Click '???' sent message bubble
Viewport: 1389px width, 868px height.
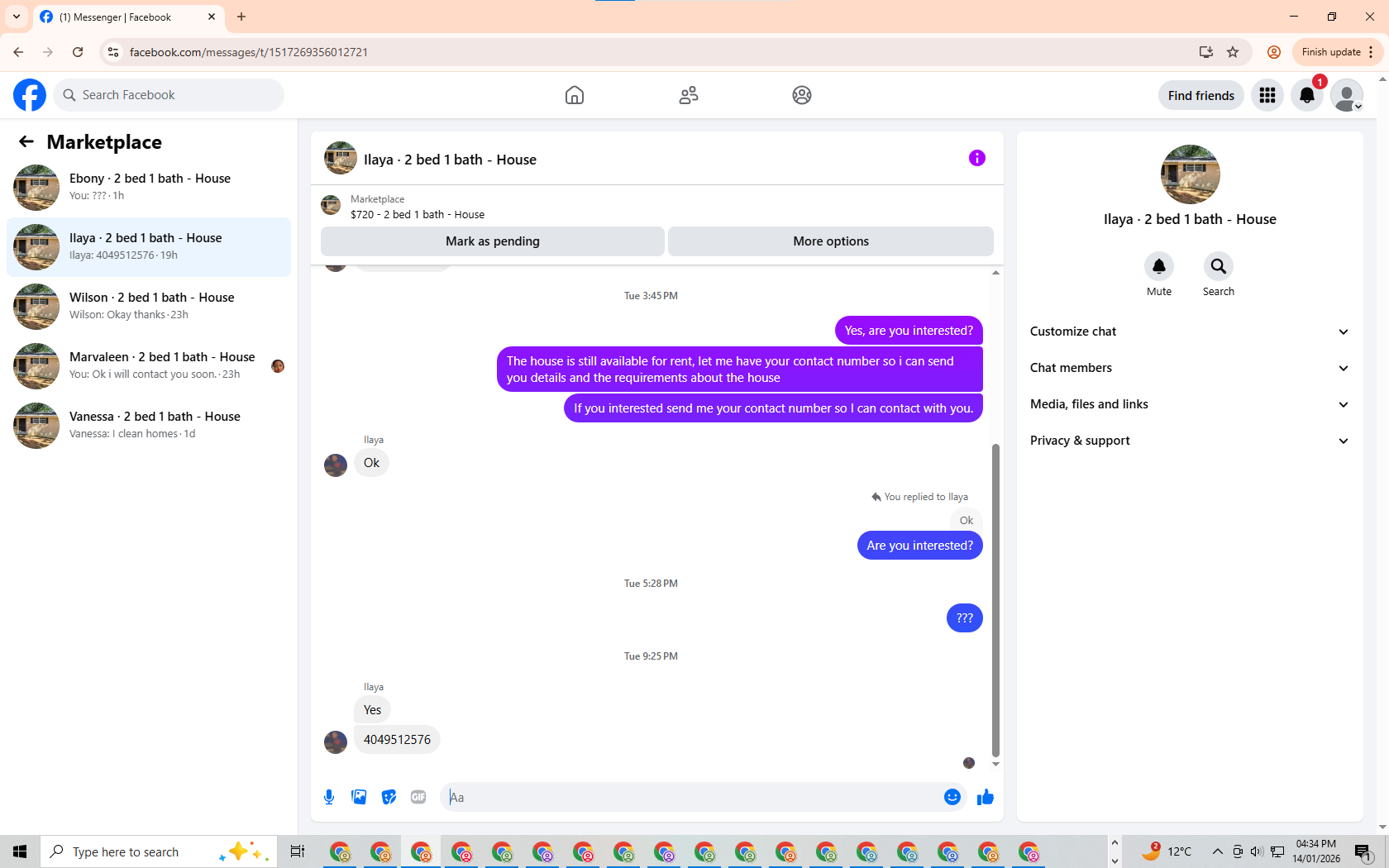pyautogui.click(x=964, y=618)
